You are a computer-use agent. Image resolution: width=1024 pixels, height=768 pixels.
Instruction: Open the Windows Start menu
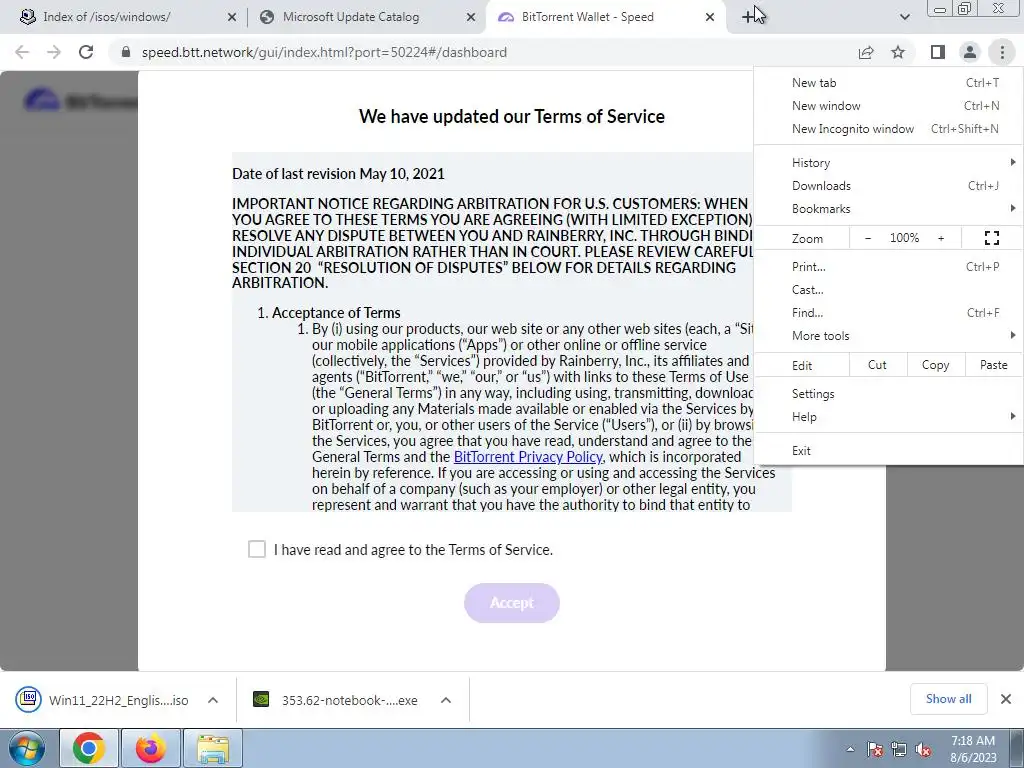[x=27, y=748]
